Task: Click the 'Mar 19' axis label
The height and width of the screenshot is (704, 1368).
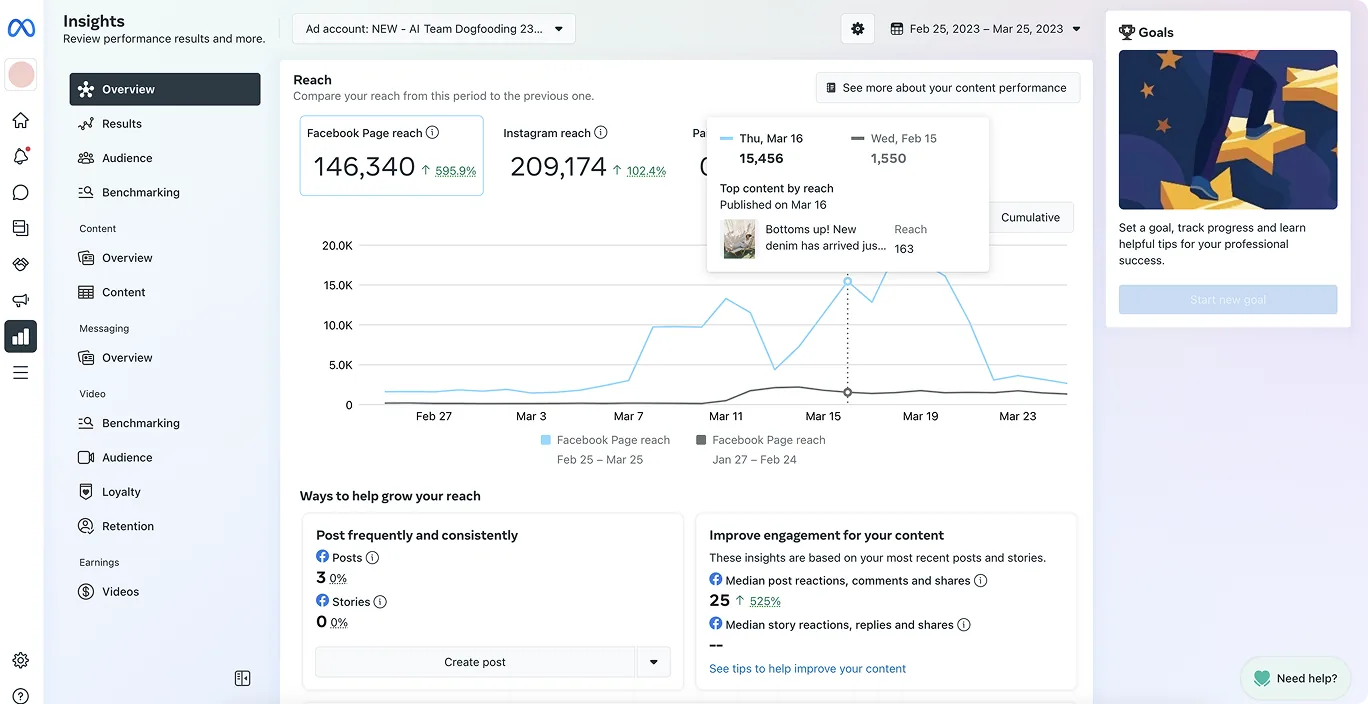Action: (x=920, y=416)
